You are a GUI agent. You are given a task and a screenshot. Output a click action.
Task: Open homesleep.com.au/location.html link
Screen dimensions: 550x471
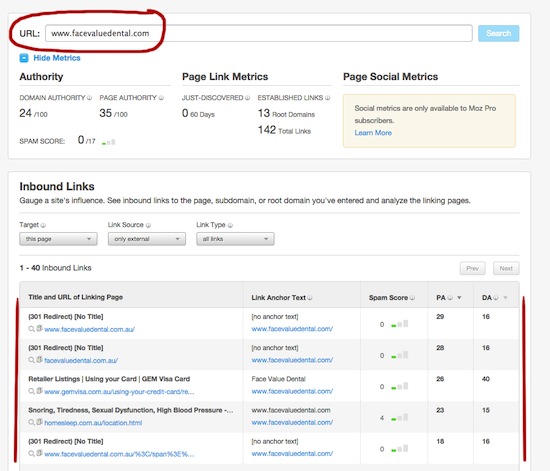tap(93, 423)
